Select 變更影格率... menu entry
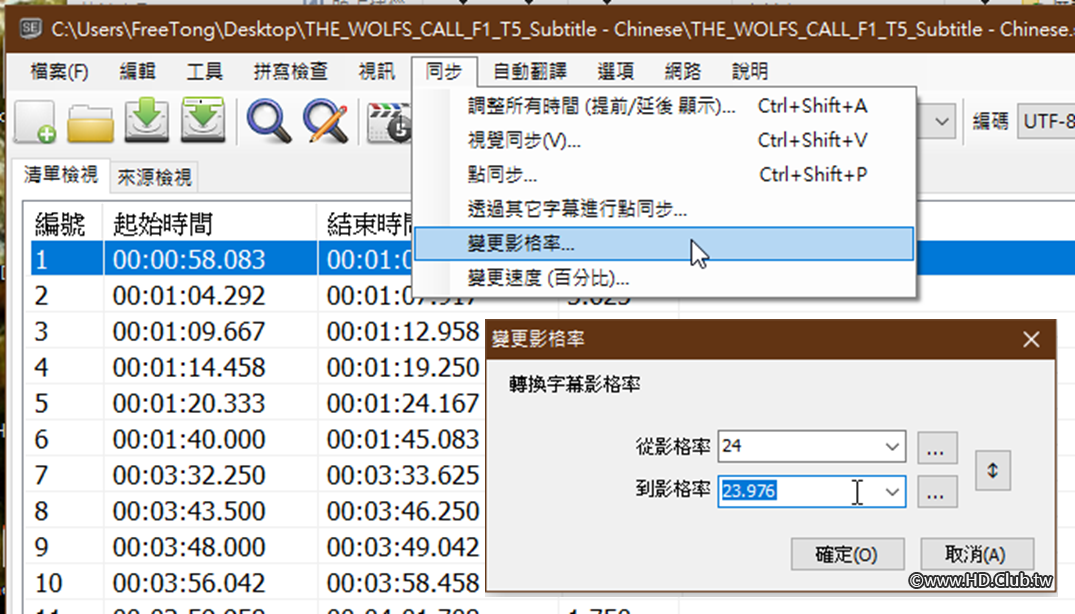Screen dimensions: 1075x614 664,244
